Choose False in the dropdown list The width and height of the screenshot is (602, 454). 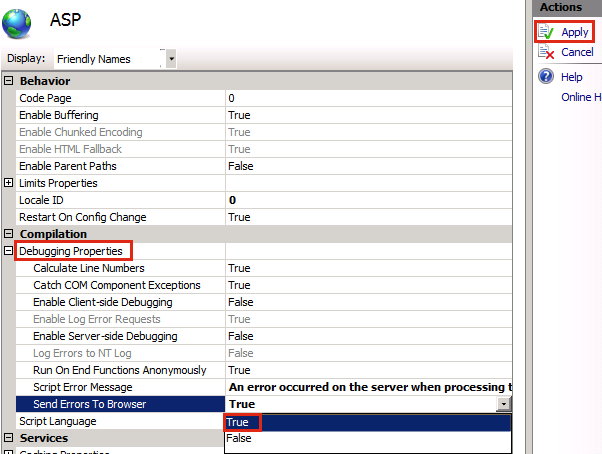tap(367, 438)
